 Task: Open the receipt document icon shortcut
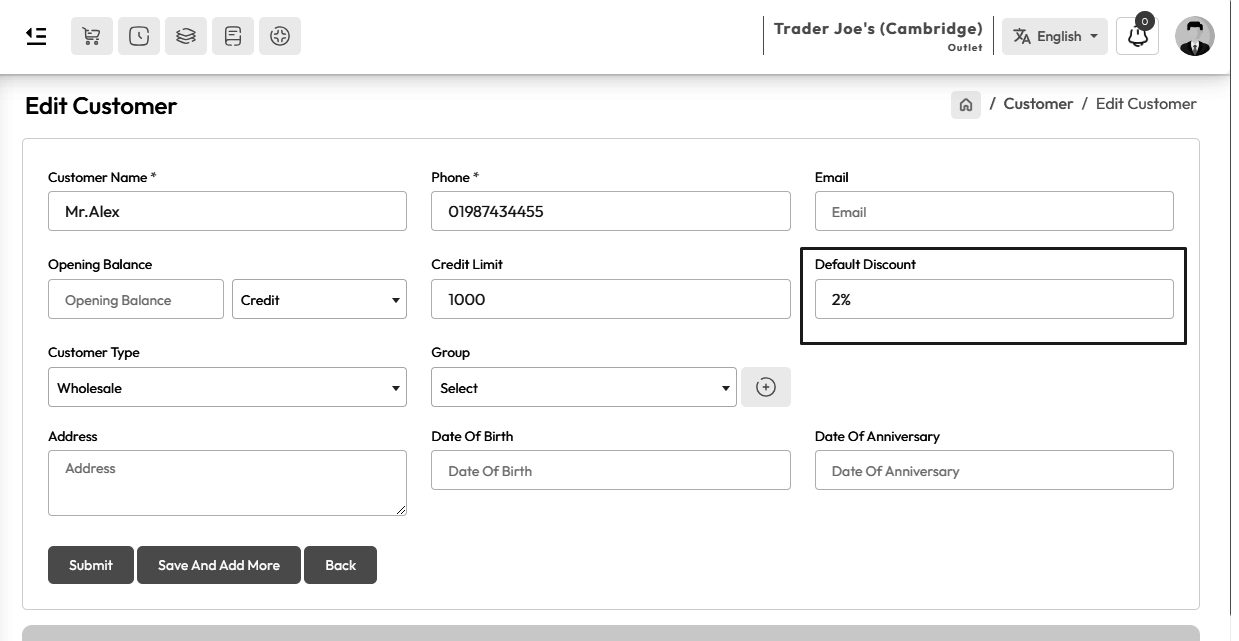(233, 36)
